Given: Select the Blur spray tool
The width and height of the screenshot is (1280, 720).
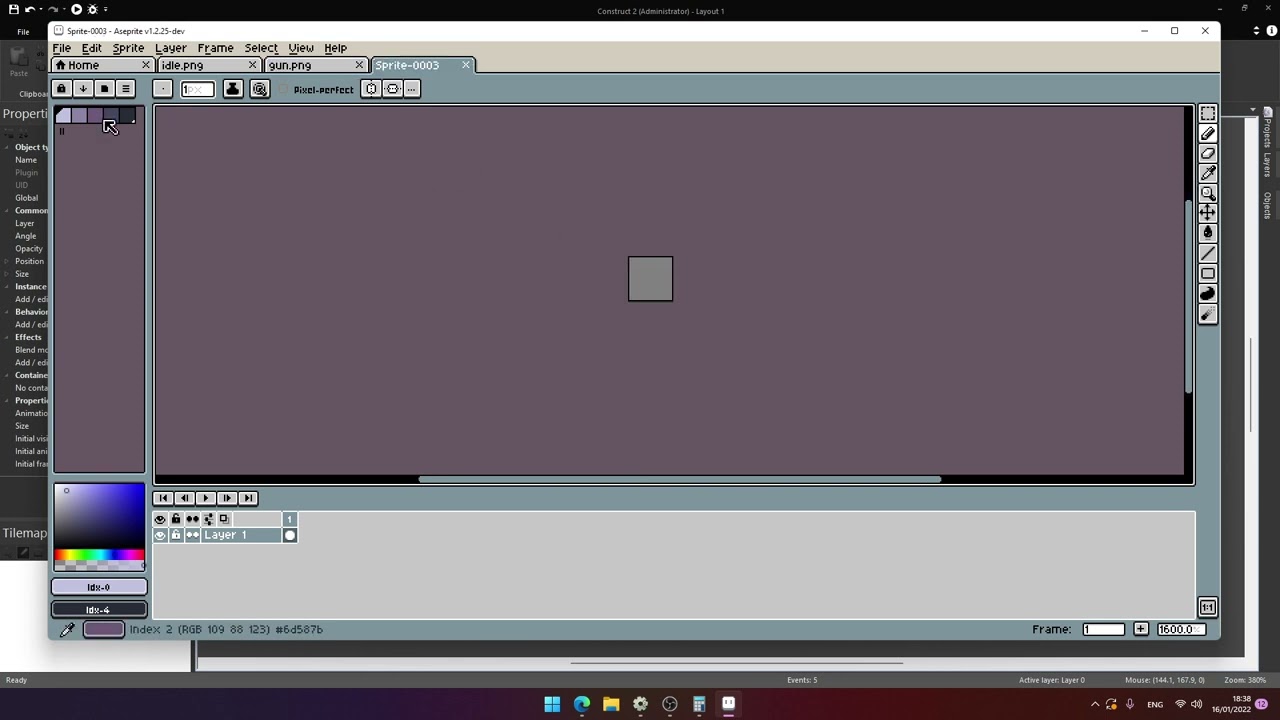Looking at the screenshot, I should tap(1208, 314).
